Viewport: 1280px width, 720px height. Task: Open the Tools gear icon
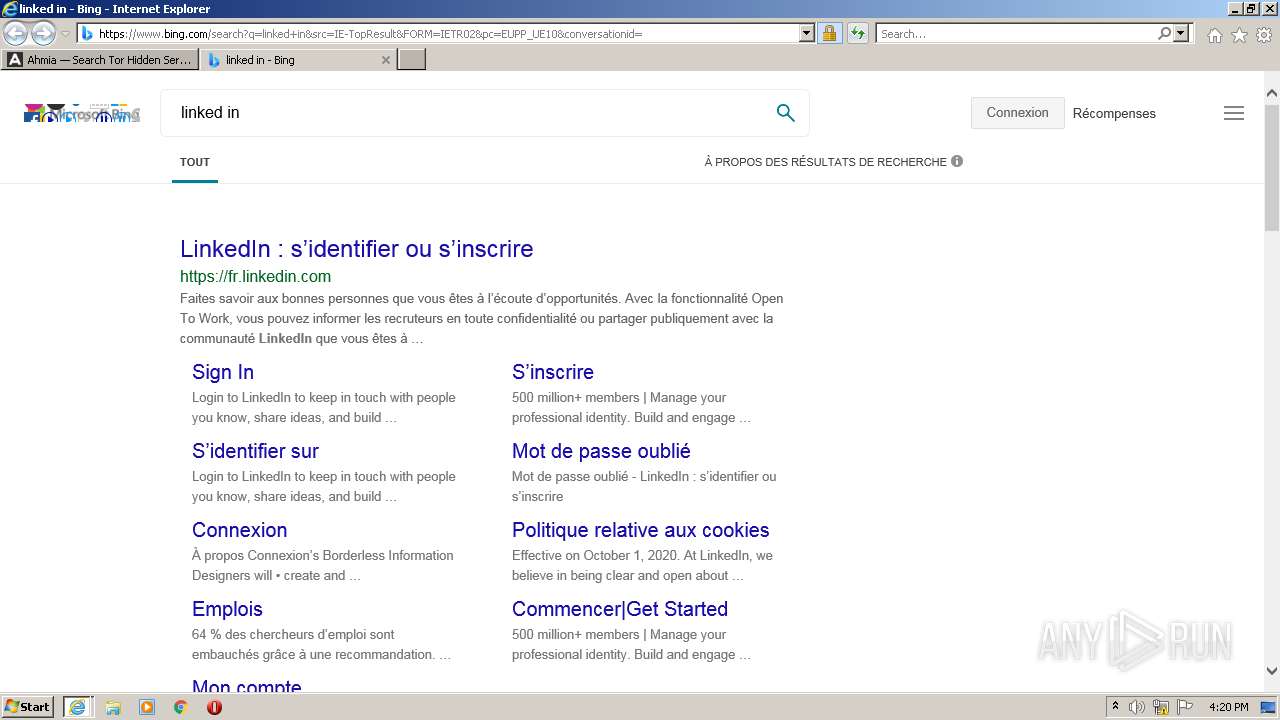(1264, 35)
